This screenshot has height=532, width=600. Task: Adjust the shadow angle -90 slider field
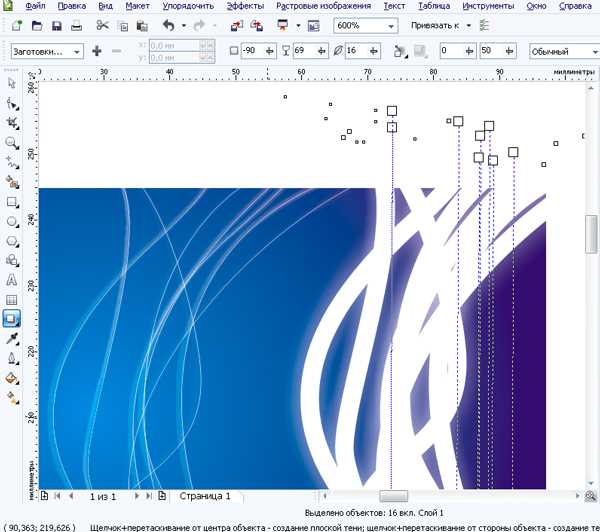coord(258,51)
